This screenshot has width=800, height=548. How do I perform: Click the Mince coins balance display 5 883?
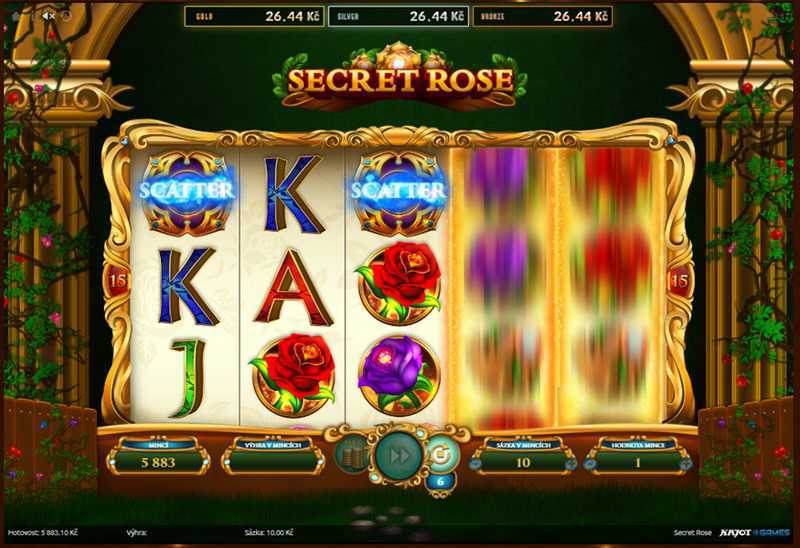158,463
